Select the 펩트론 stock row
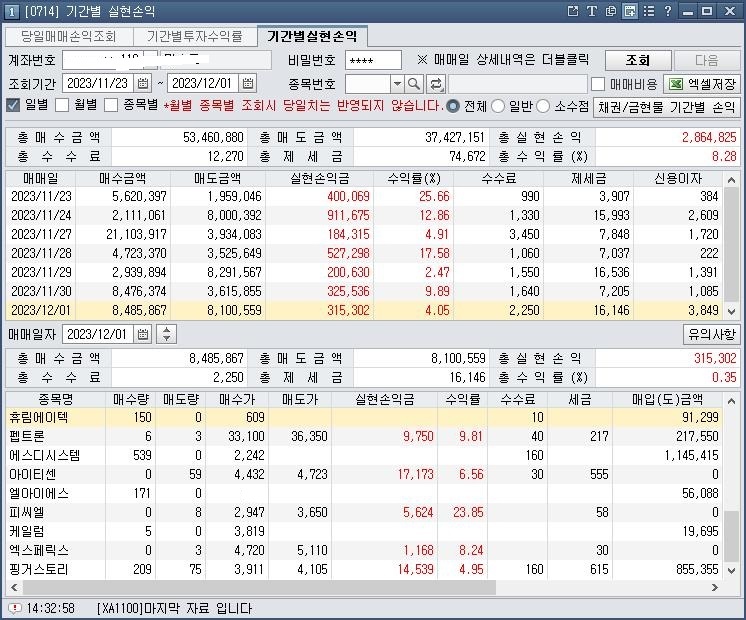 364,436
